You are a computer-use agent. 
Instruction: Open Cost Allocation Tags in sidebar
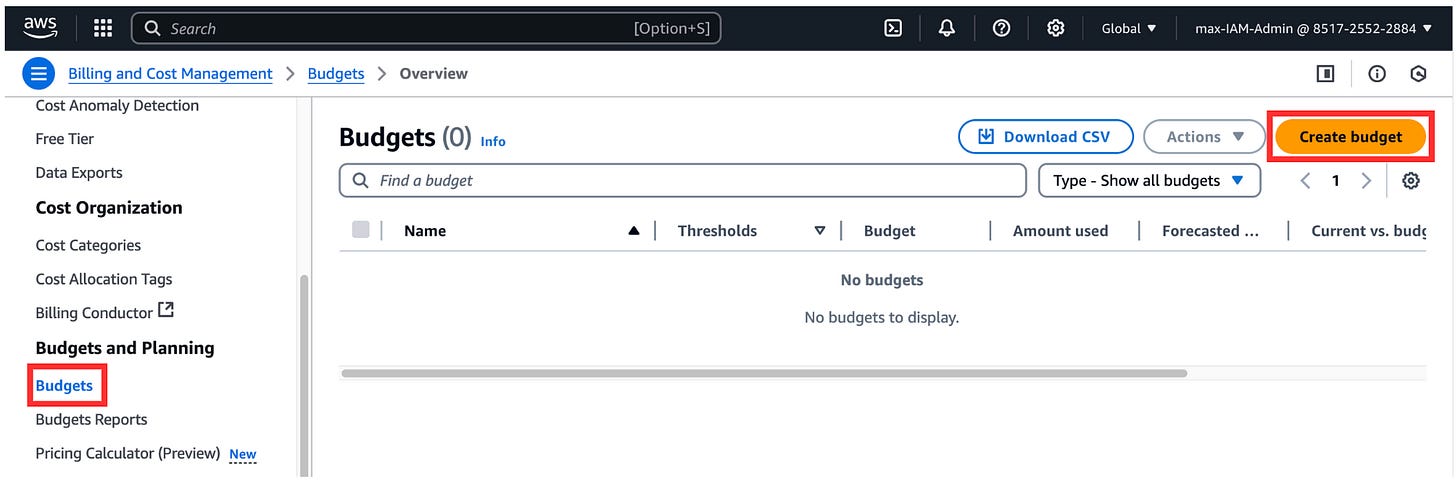coord(104,279)
